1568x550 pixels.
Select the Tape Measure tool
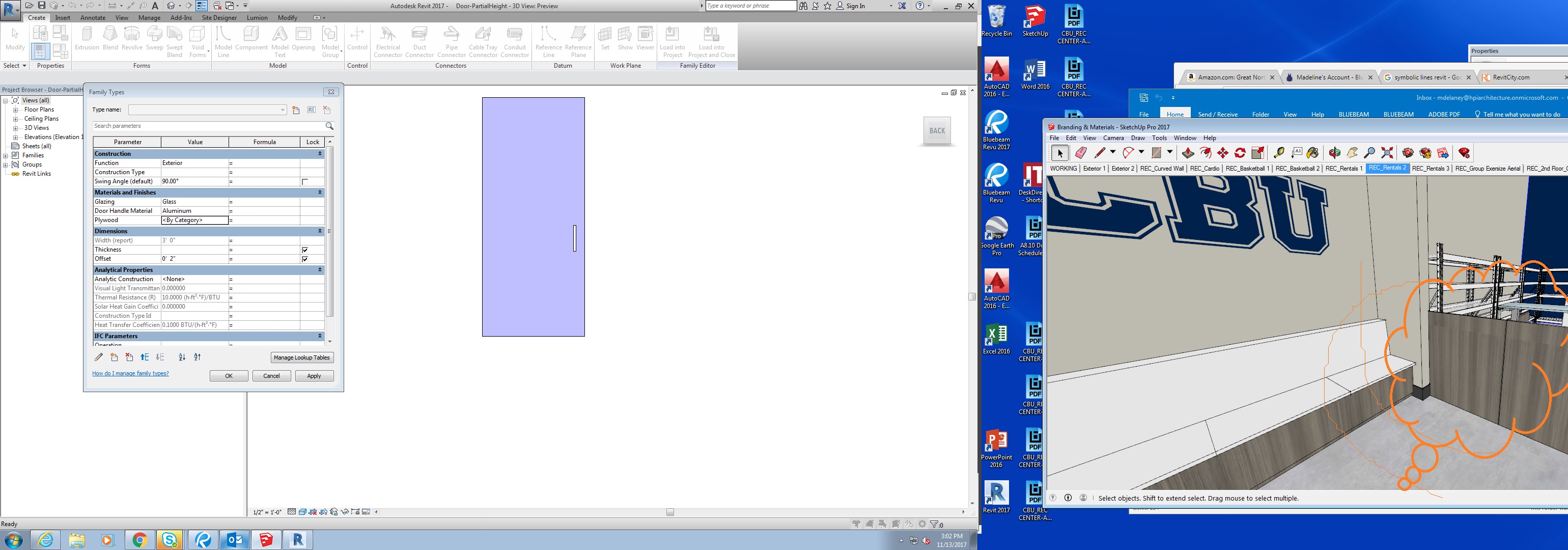click(x=1279, y=153)
